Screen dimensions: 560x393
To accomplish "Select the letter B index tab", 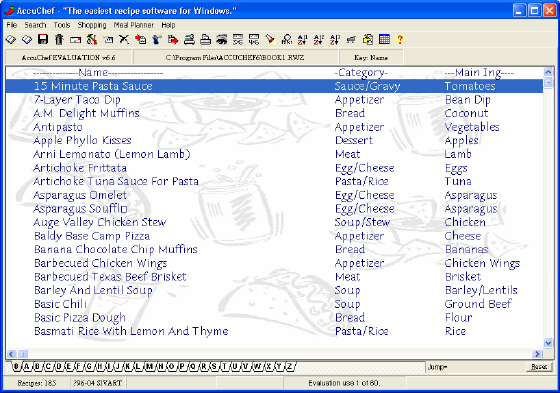I will 37,367.
